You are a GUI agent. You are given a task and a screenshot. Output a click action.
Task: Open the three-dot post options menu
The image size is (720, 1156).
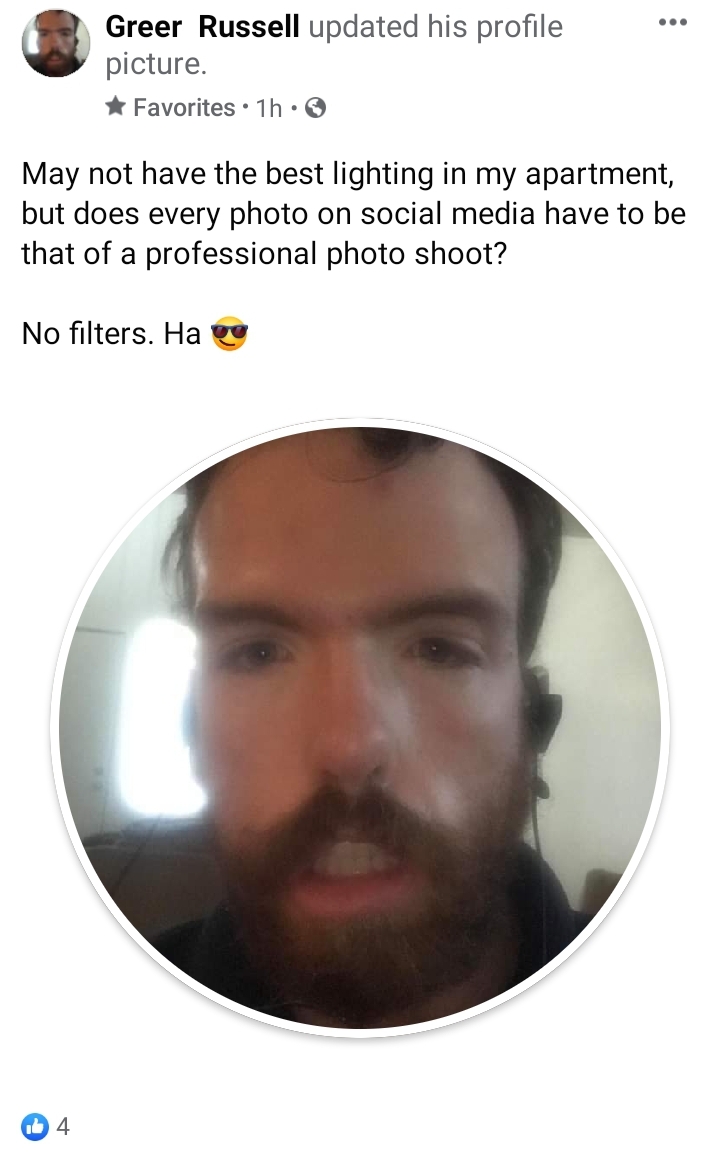coord(672,23)
